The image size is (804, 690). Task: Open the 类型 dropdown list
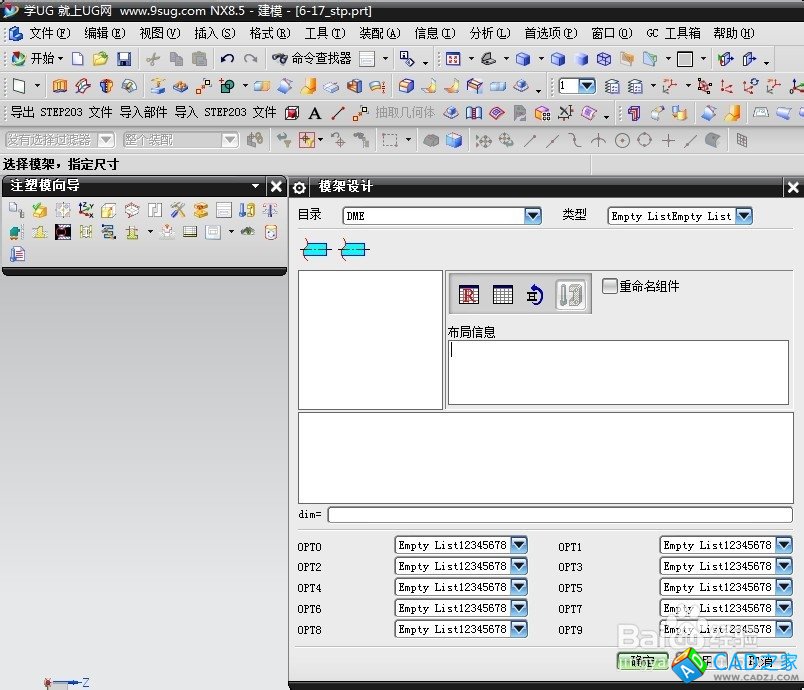click(743, 215)
